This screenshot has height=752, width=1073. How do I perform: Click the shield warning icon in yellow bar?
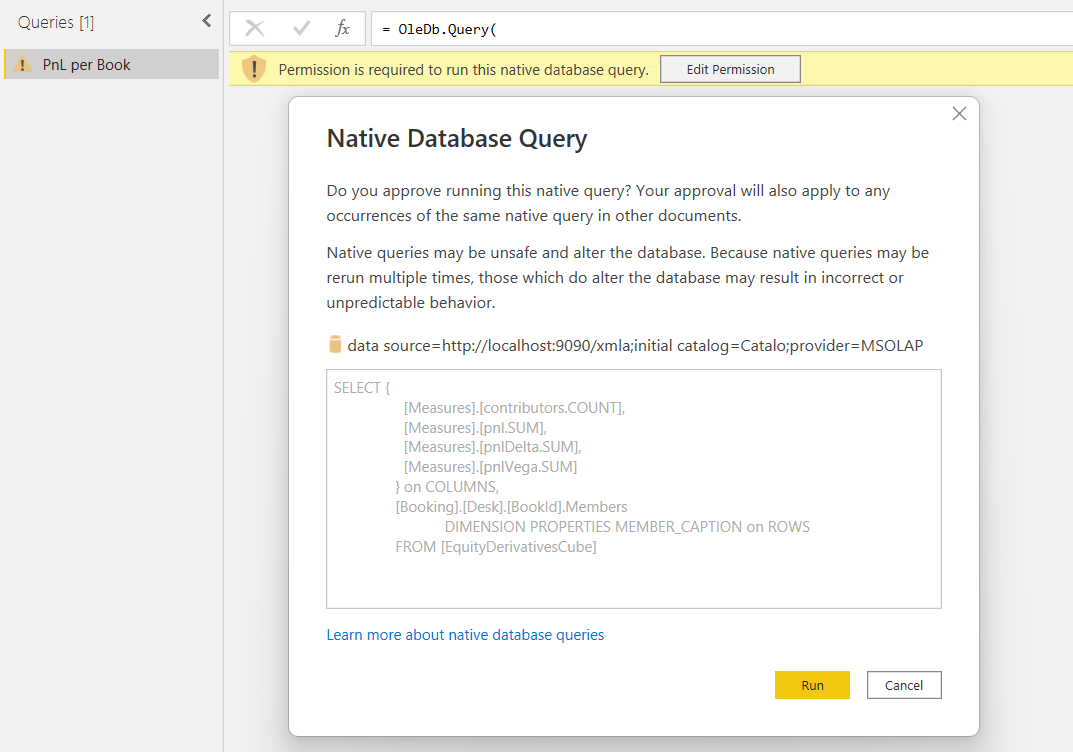[254, 69]
